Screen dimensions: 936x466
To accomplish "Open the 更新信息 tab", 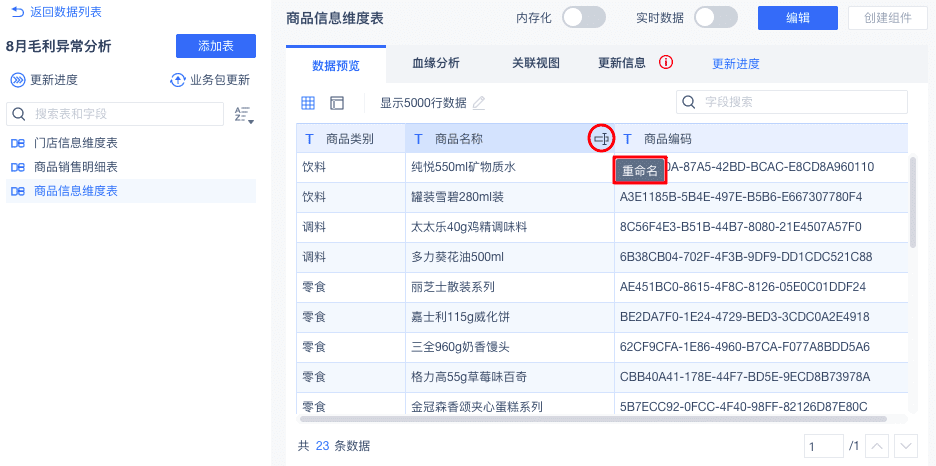I will [622, 63].
